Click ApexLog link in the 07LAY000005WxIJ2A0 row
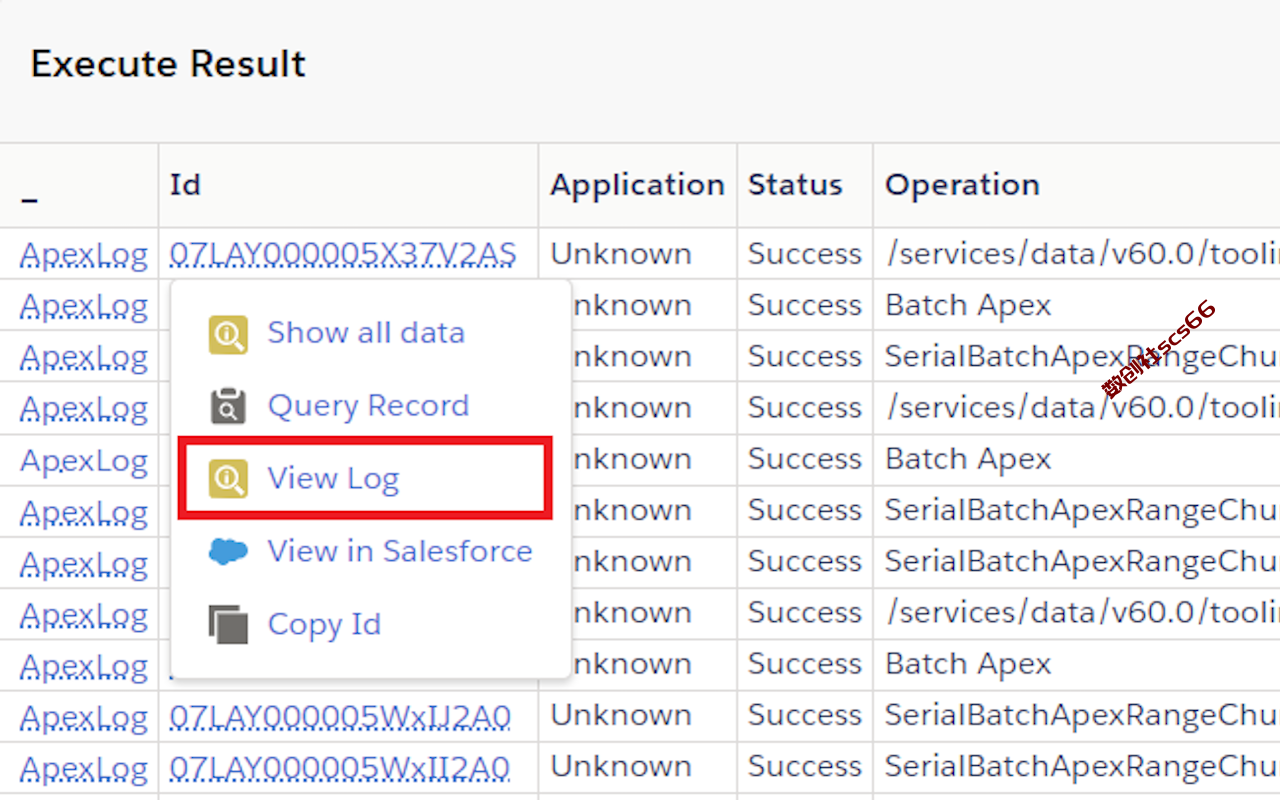Screen dimensions: 1280x800 tap(84, 716)
